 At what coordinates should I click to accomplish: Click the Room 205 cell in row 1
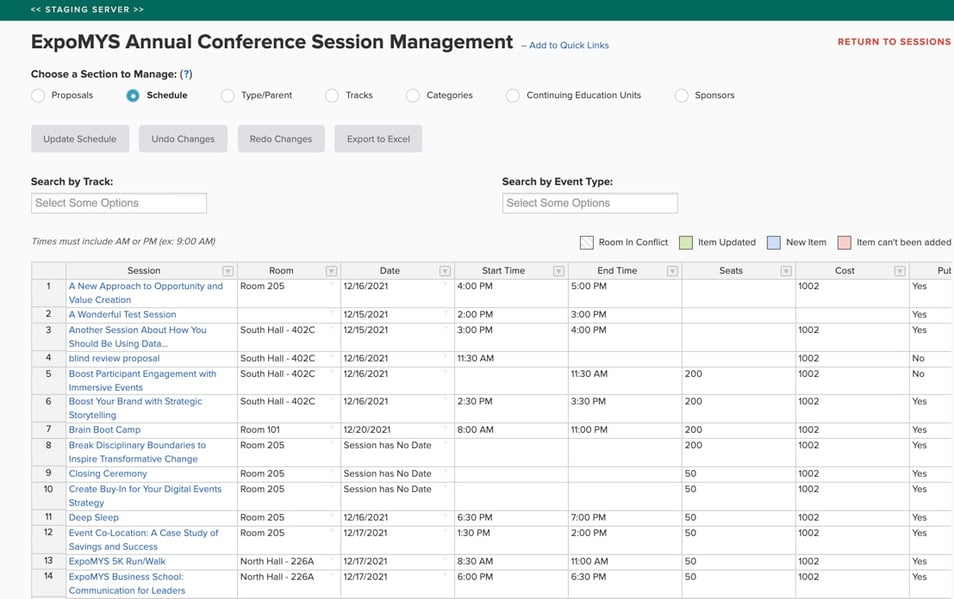[289, 293]
